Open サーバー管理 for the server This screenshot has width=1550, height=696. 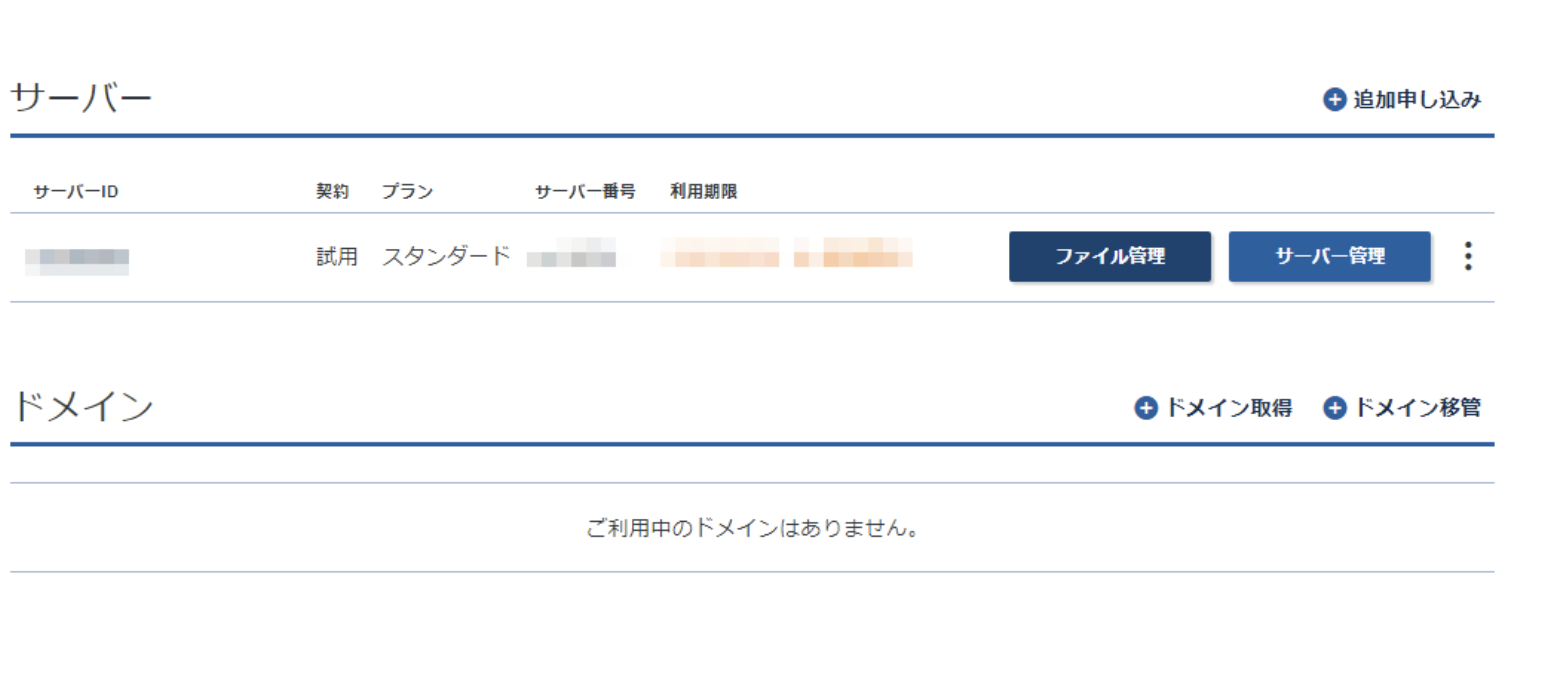1329,257
